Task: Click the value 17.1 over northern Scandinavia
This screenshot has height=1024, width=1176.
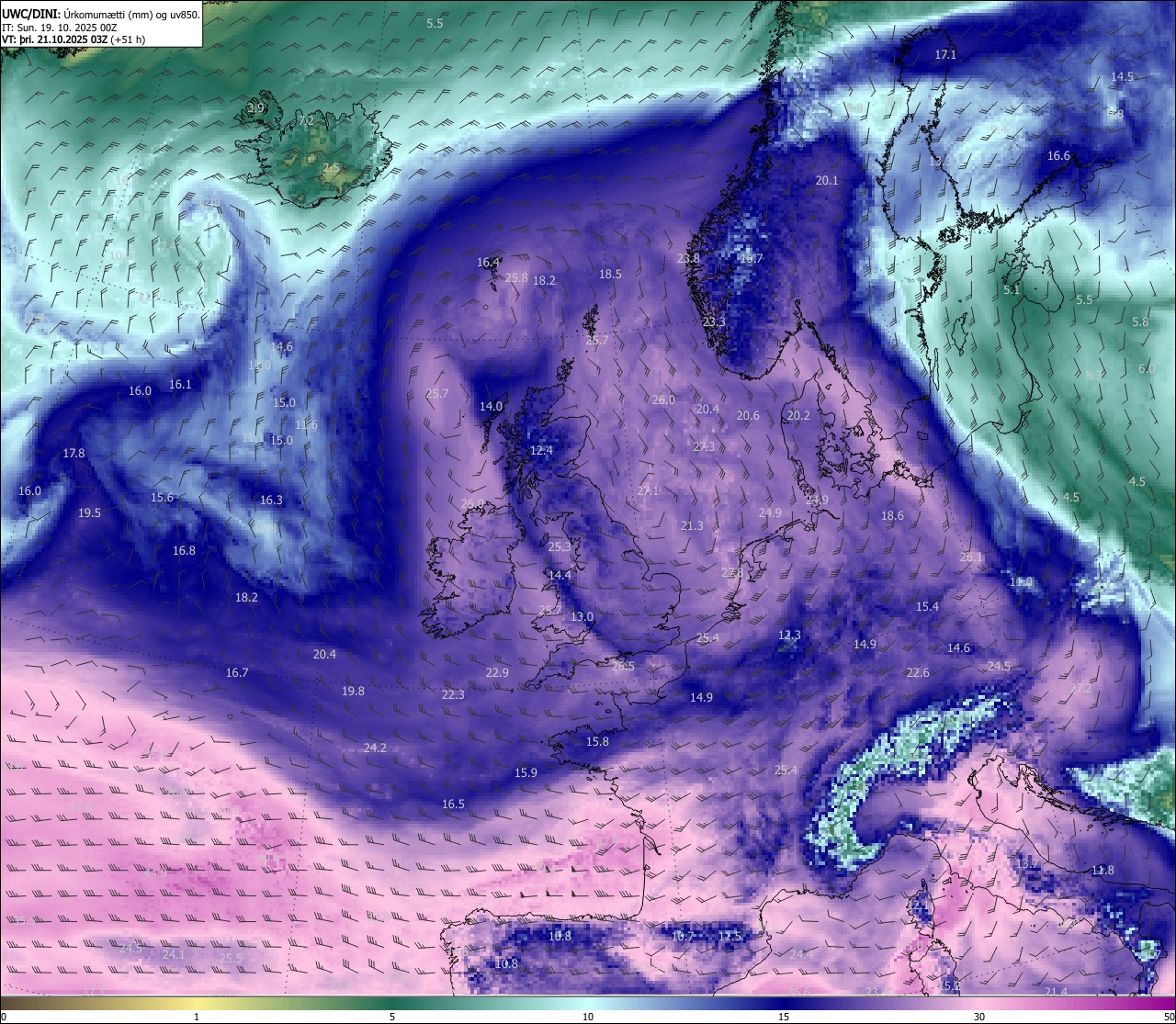Action: tap(945, 55)
